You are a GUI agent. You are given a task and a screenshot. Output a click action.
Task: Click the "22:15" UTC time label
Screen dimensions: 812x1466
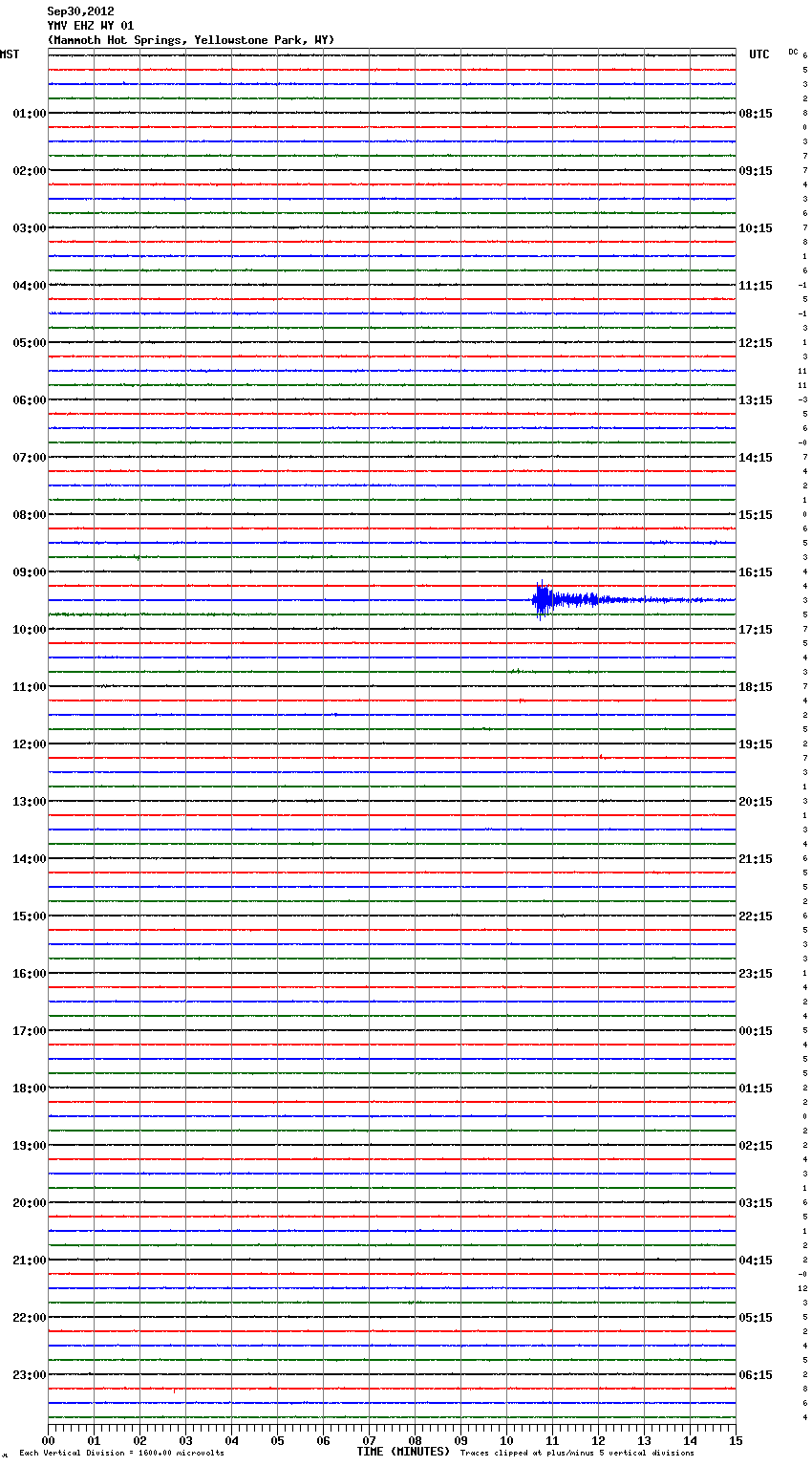pyautogui.click(x=756, y=916)
